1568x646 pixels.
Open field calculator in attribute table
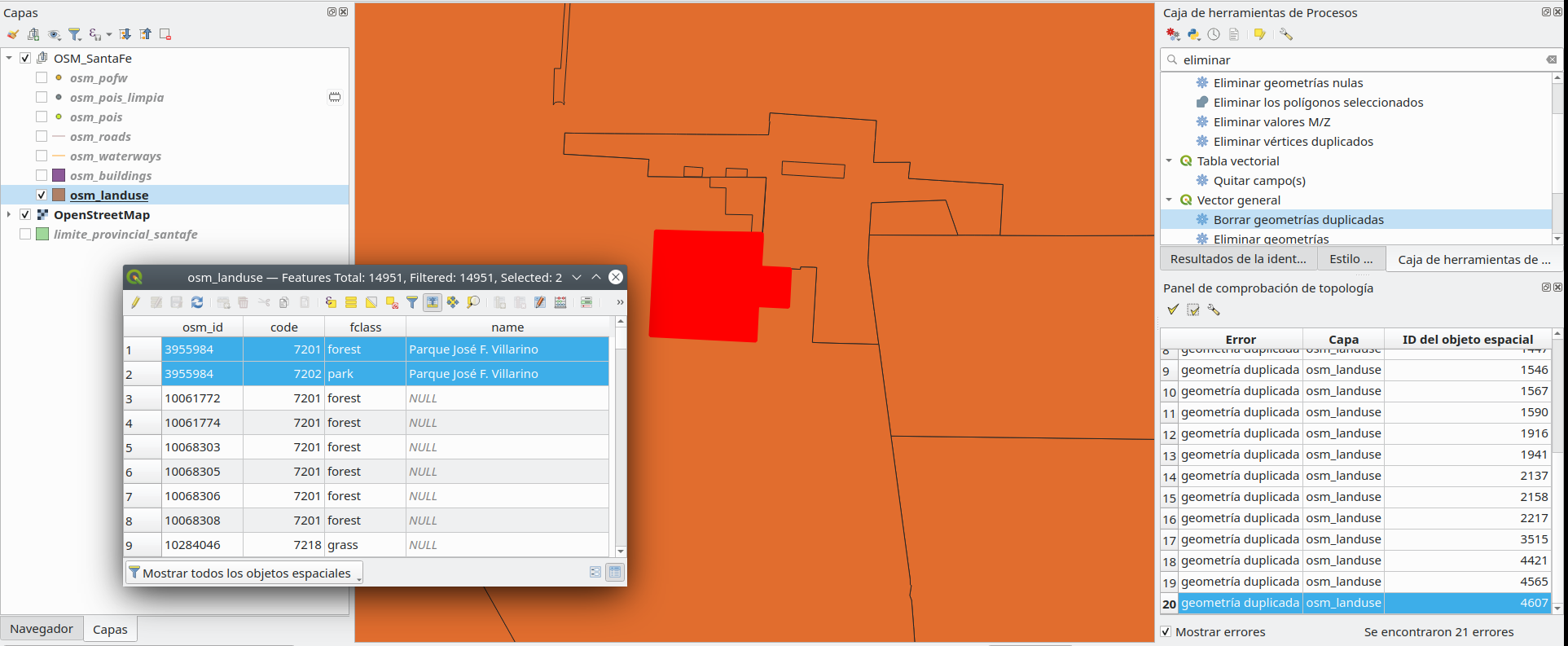(560, 302)
